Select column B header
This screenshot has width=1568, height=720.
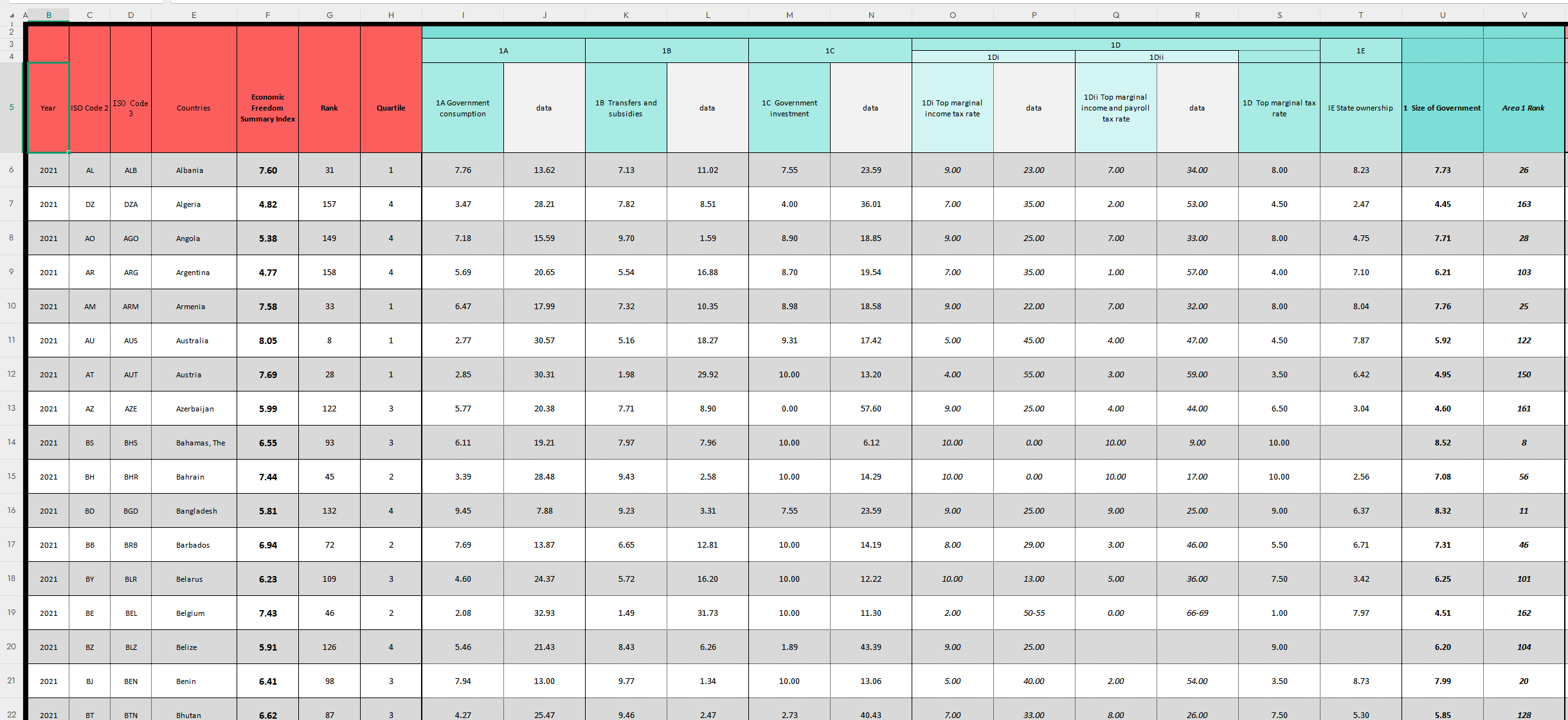point(48,15)
